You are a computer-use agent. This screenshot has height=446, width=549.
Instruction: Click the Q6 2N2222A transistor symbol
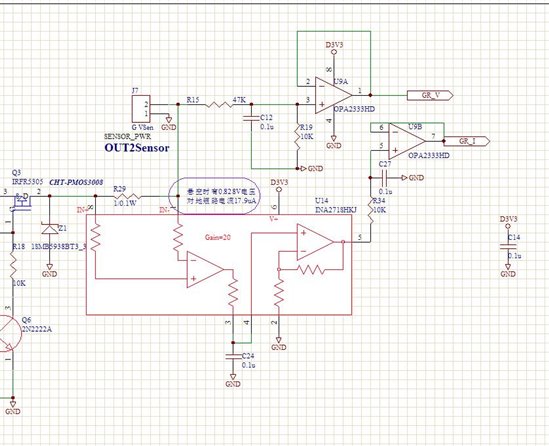click(x=9, y=333)
